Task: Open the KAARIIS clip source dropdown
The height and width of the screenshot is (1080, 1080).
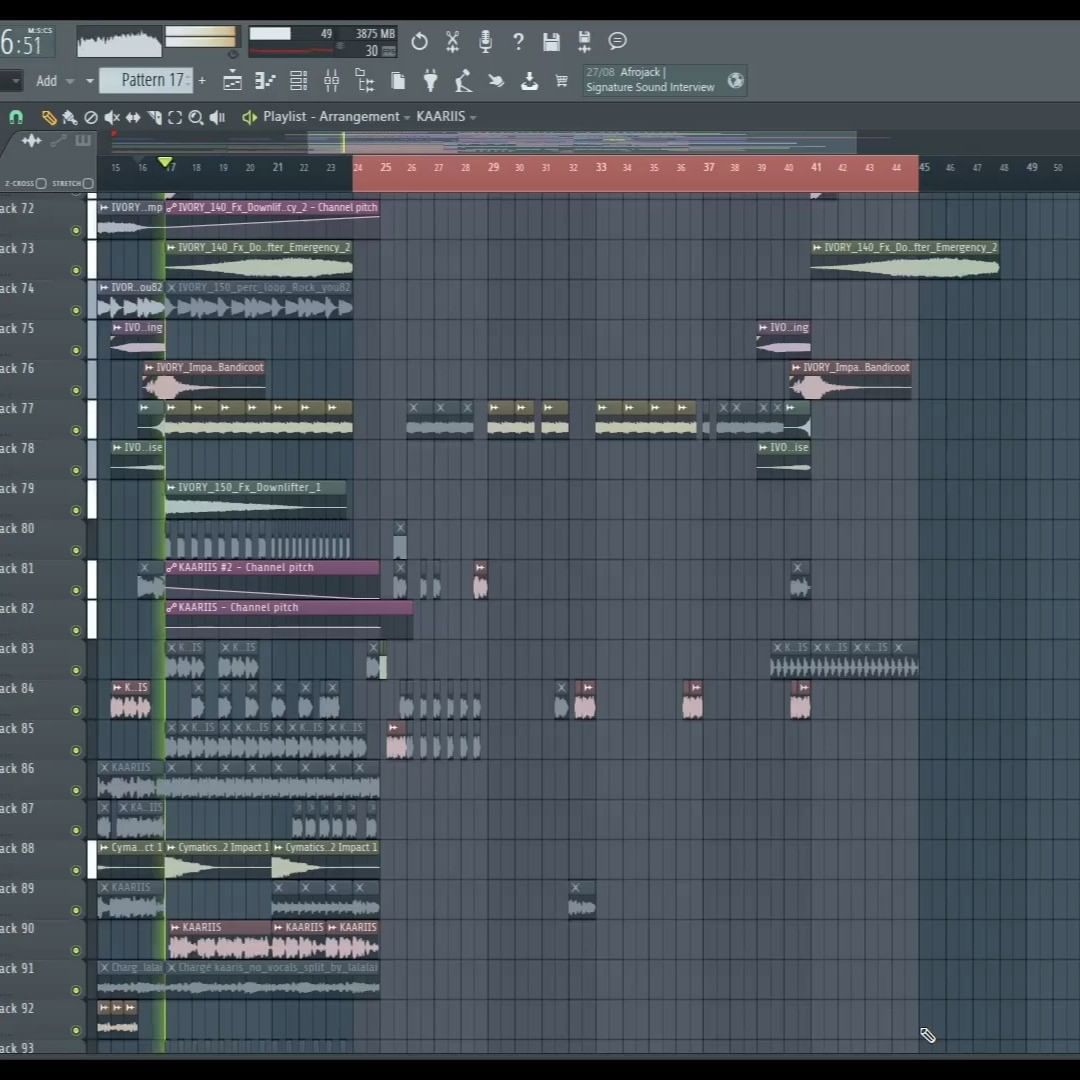Action: coord(473,117)
